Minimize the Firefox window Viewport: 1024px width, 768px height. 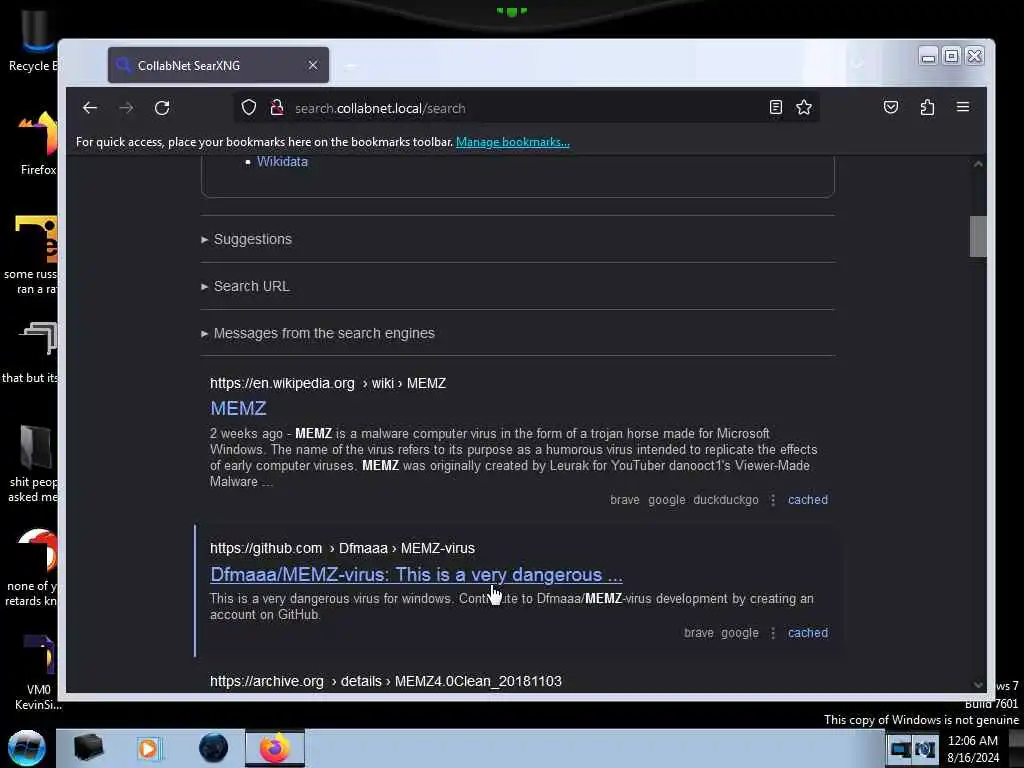(928, 56)
